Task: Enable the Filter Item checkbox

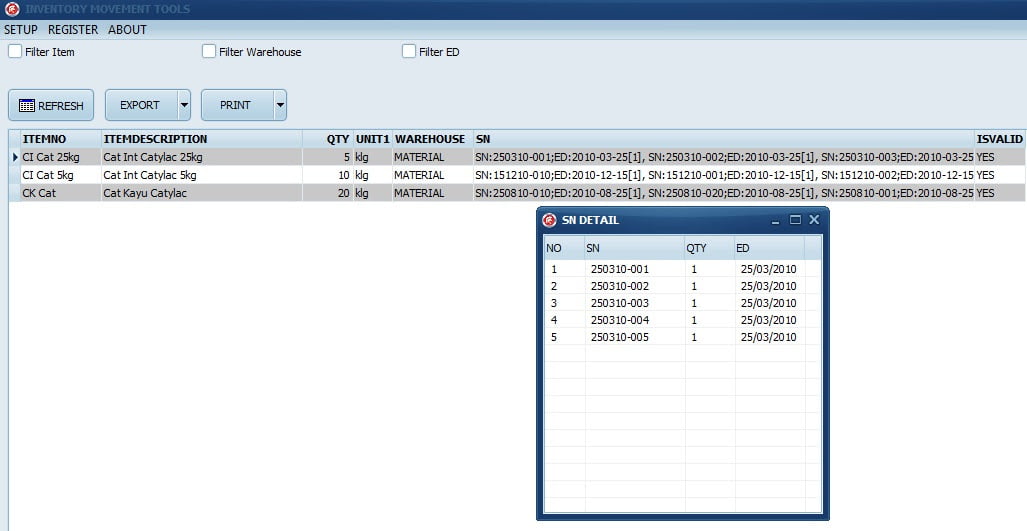Action: (15, 51)
